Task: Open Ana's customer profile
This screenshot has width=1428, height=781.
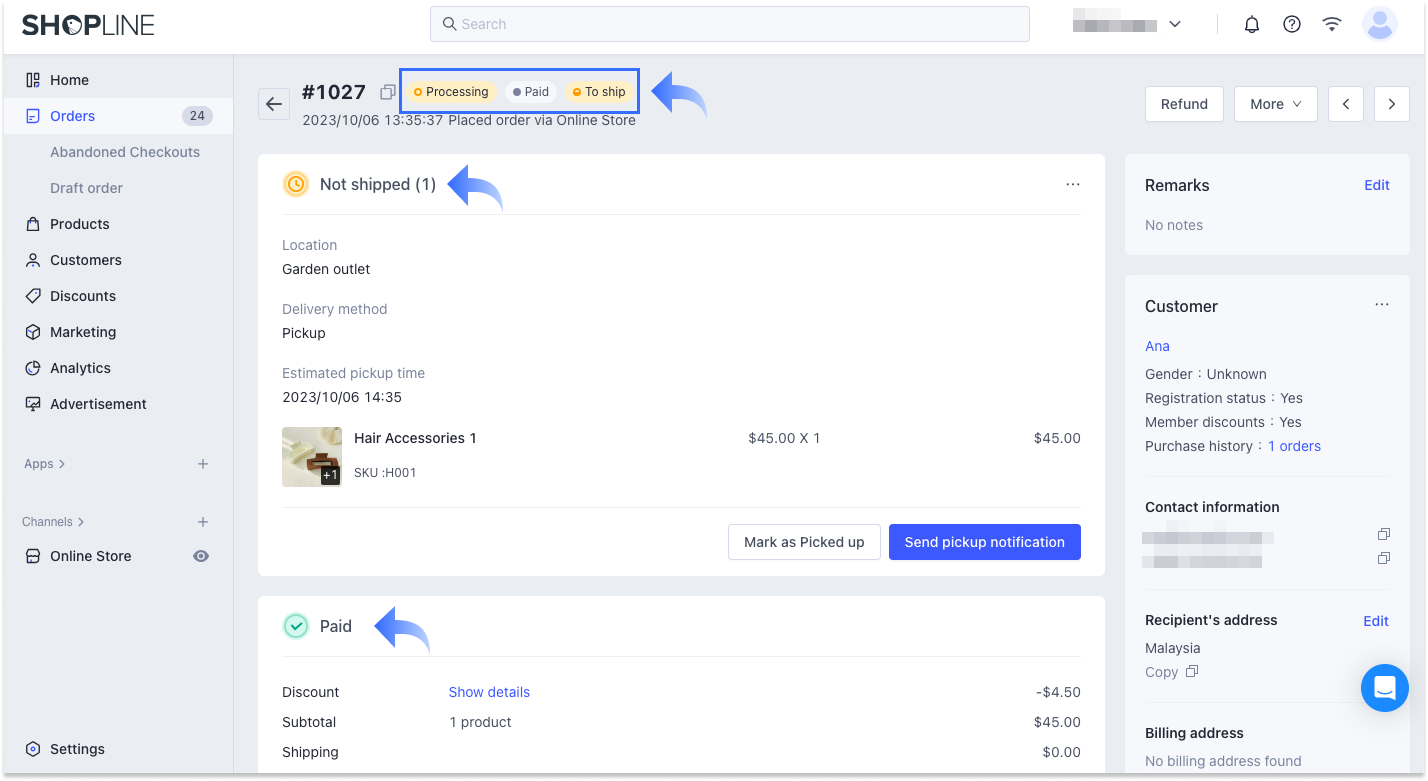Action: tap(1156, 346)
